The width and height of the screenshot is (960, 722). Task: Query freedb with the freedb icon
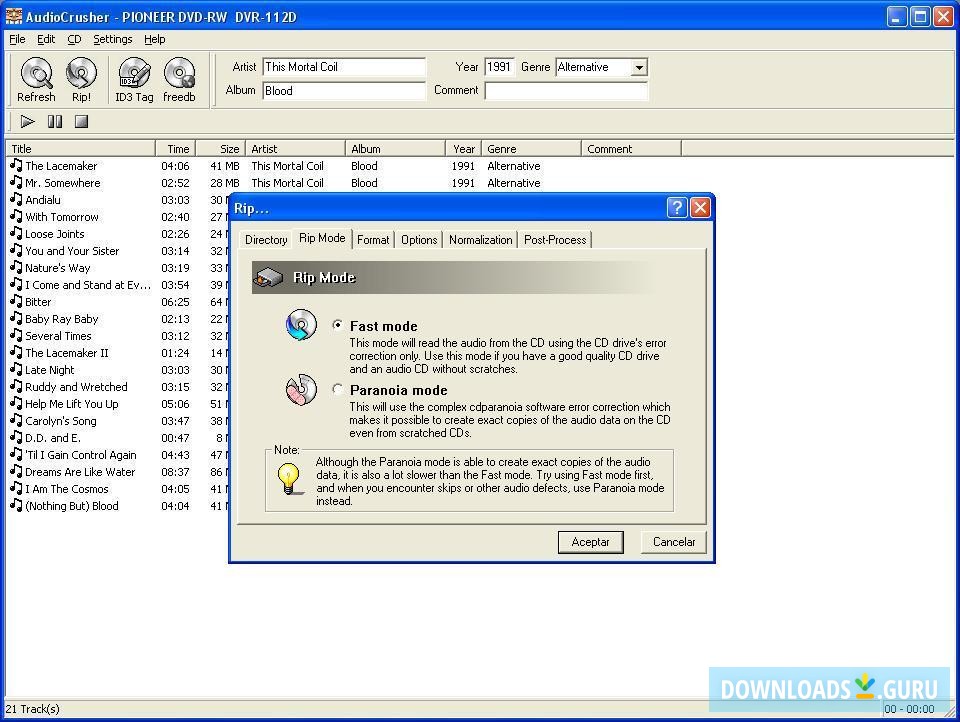point(179,80)
